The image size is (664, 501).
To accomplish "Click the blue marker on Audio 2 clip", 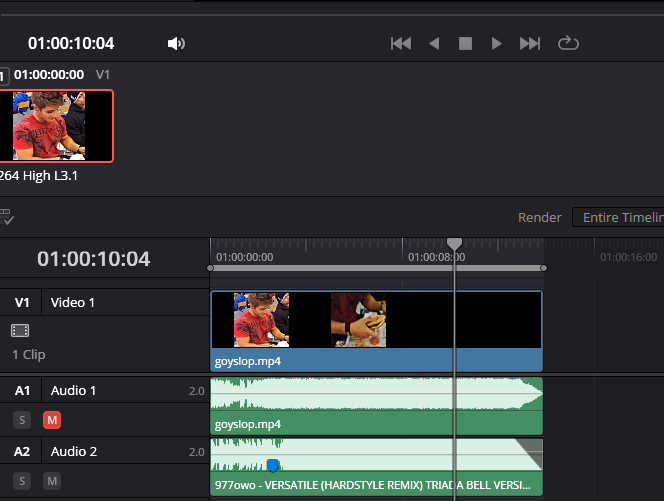I will click(272, 465).
